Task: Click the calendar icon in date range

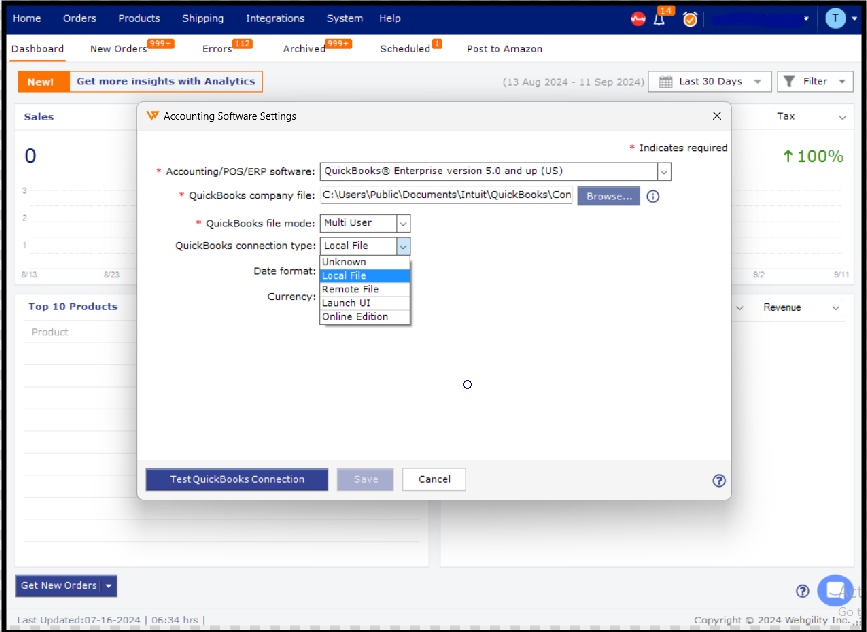Action: click(x=666, y=82)
